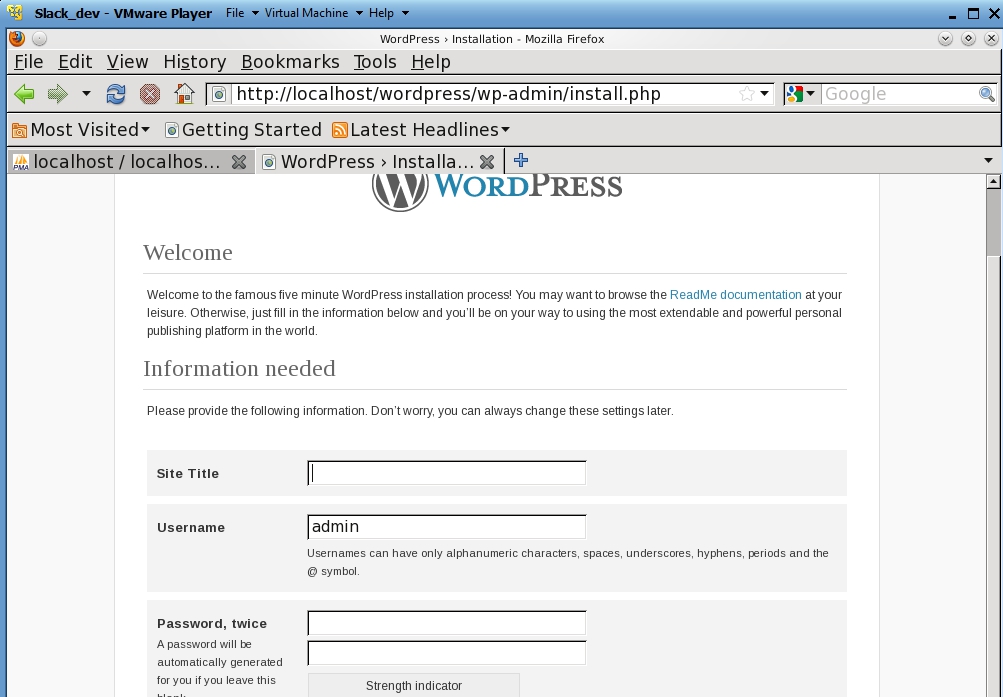Image resolution: width=1003 pixels, height=697 pixels.
Task: Open the Firefox Help menu
Action: 430,62
